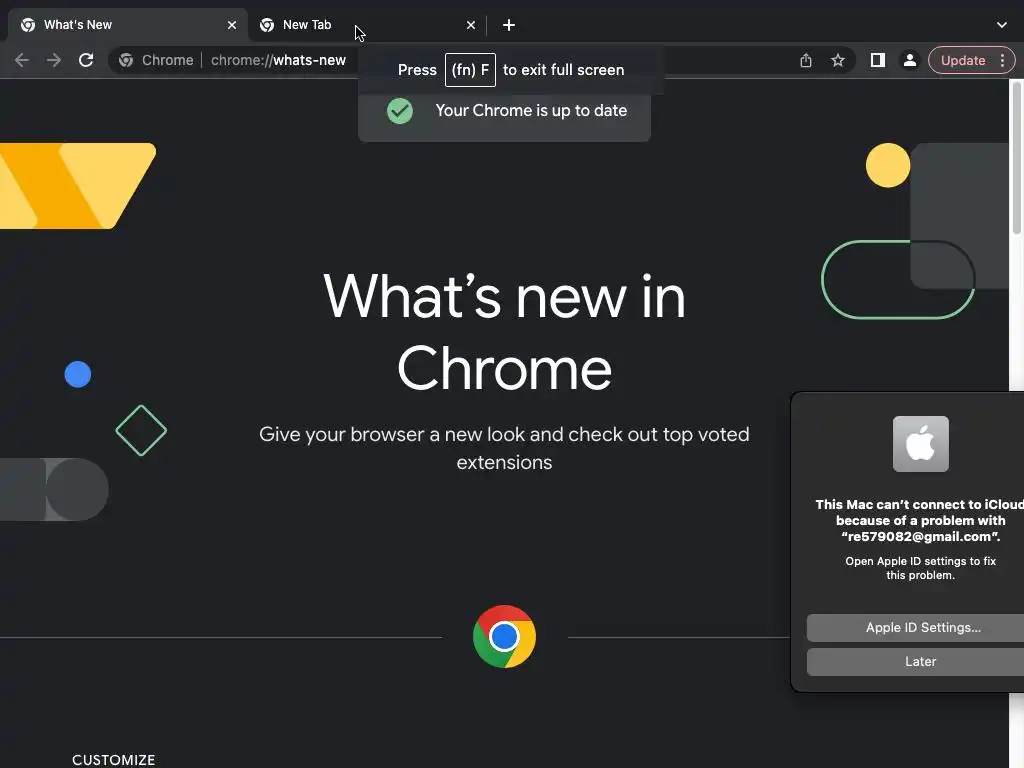Open the profile avatar icon
The height and width of the screenshot is (768, 1024).
coord(909,60)
